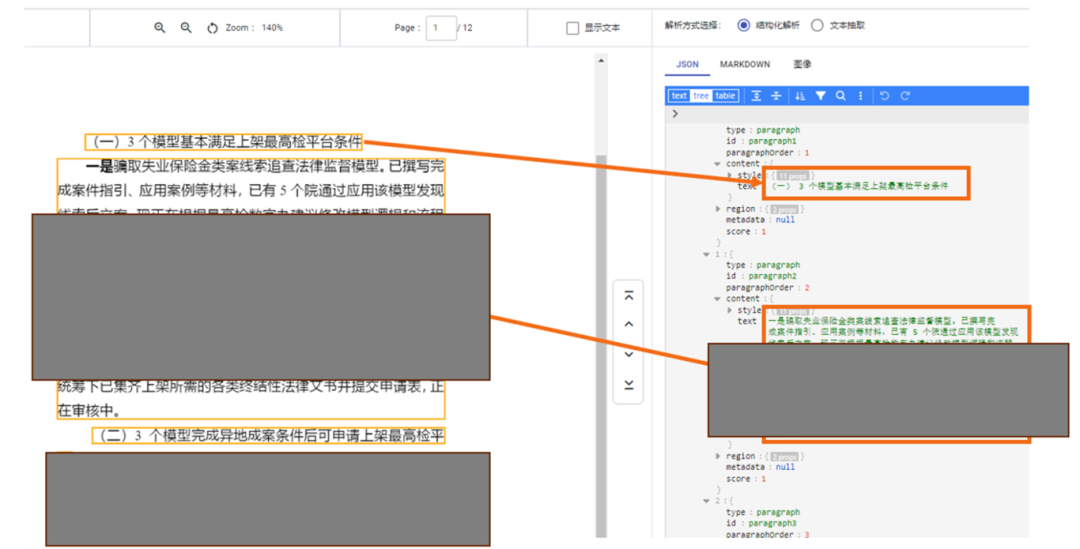Click the '11 props' badge of paragraph1 style
The image size is (1080, 549).
point(793,176)
